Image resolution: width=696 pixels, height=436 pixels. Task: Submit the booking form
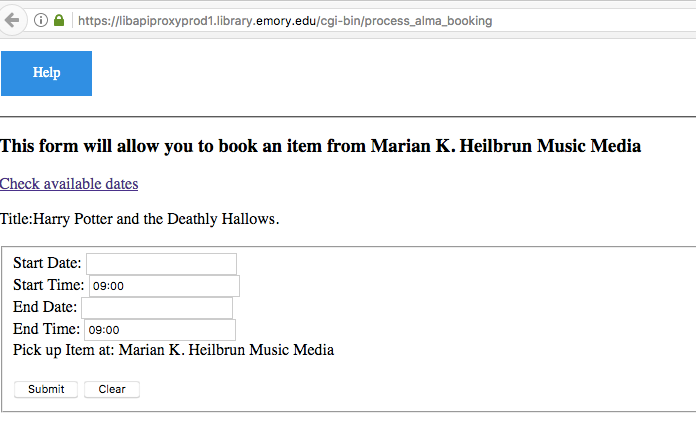tap(46, 389)
